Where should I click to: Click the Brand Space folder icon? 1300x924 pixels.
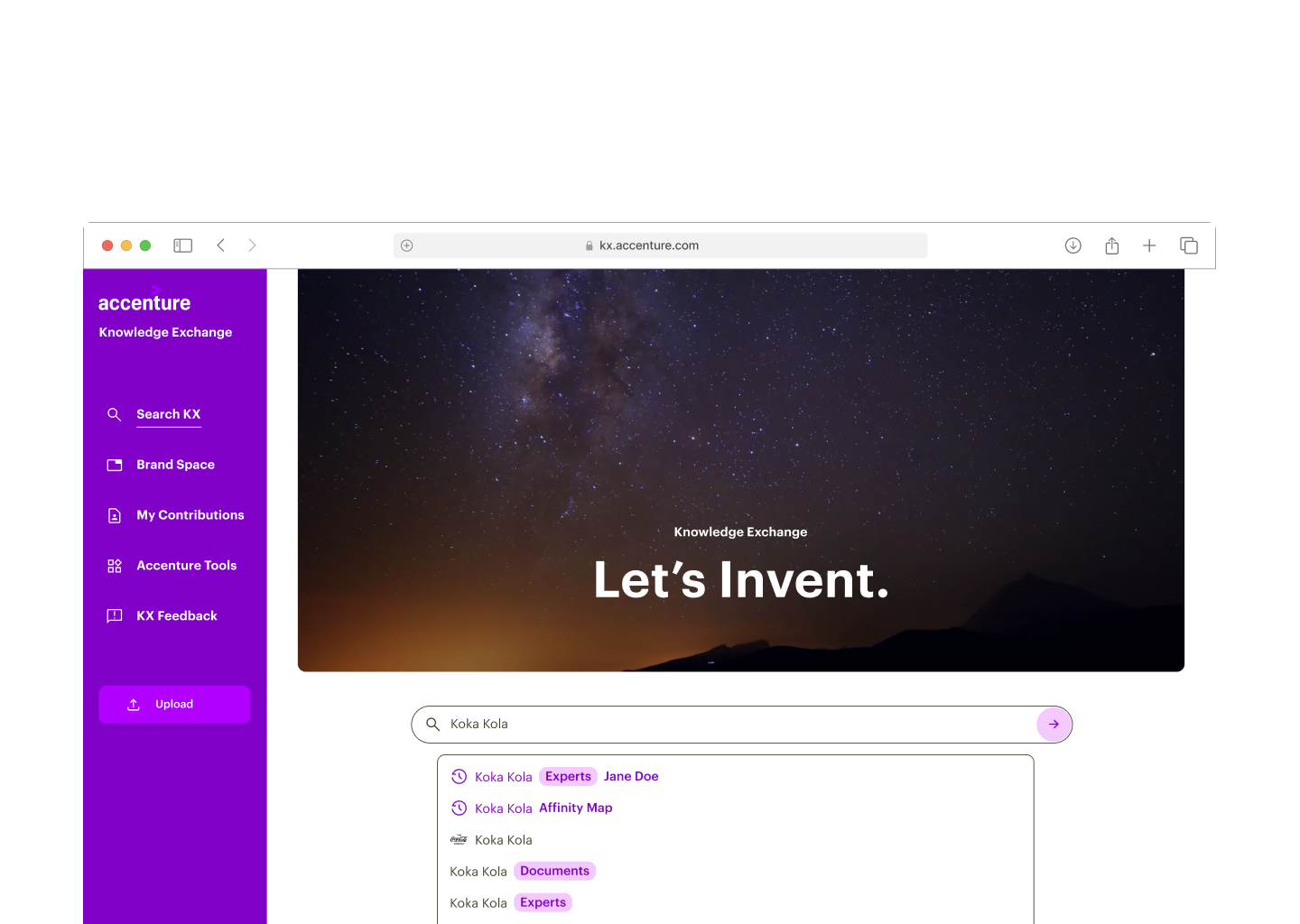[115, 465]
